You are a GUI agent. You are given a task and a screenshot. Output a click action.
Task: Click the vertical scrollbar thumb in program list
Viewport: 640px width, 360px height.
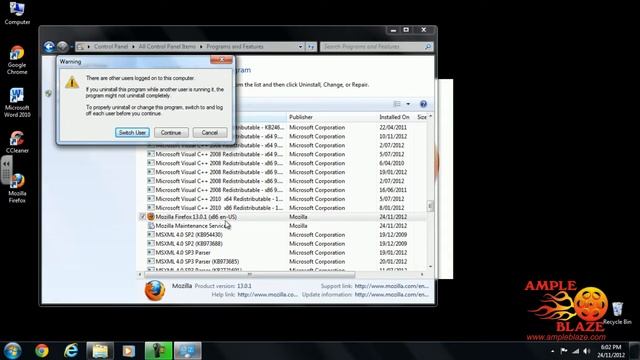pos(430,205)
